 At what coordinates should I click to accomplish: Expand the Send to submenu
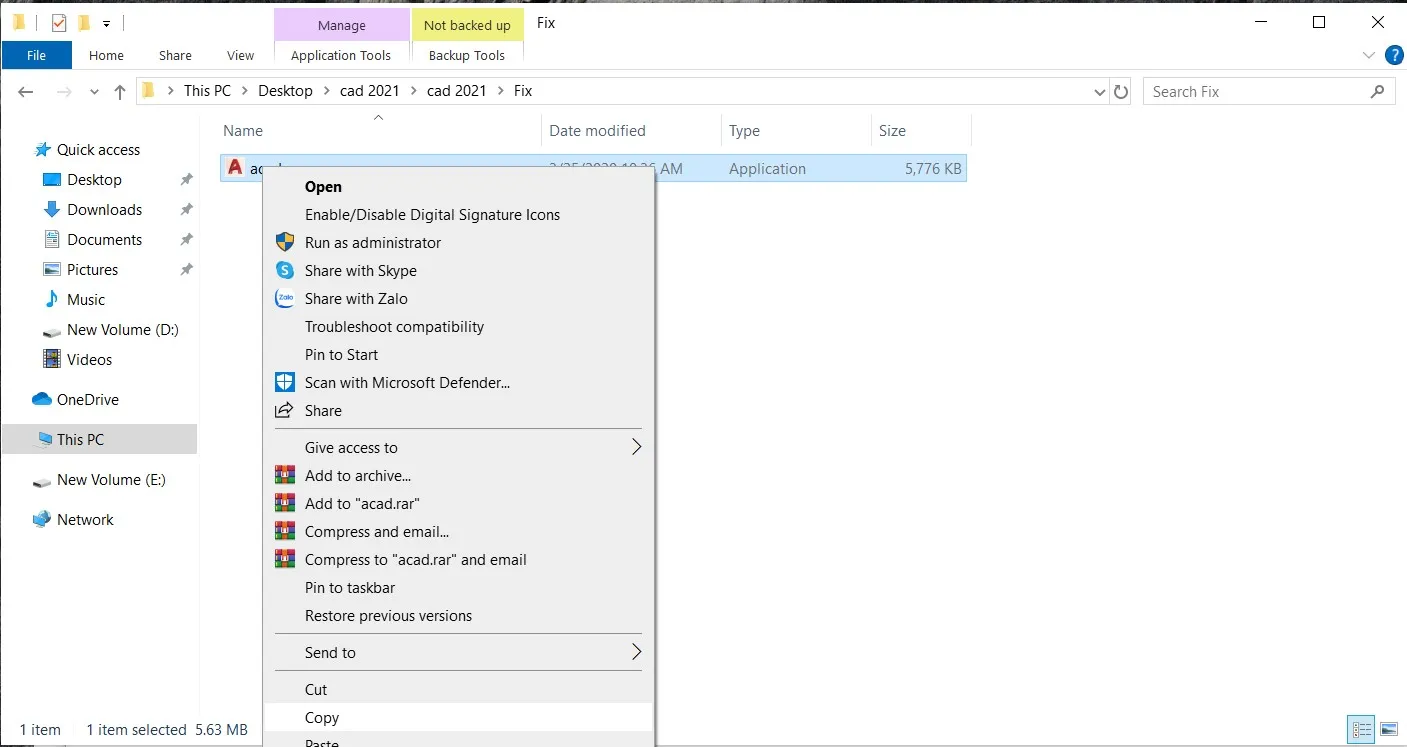(636, 652)
